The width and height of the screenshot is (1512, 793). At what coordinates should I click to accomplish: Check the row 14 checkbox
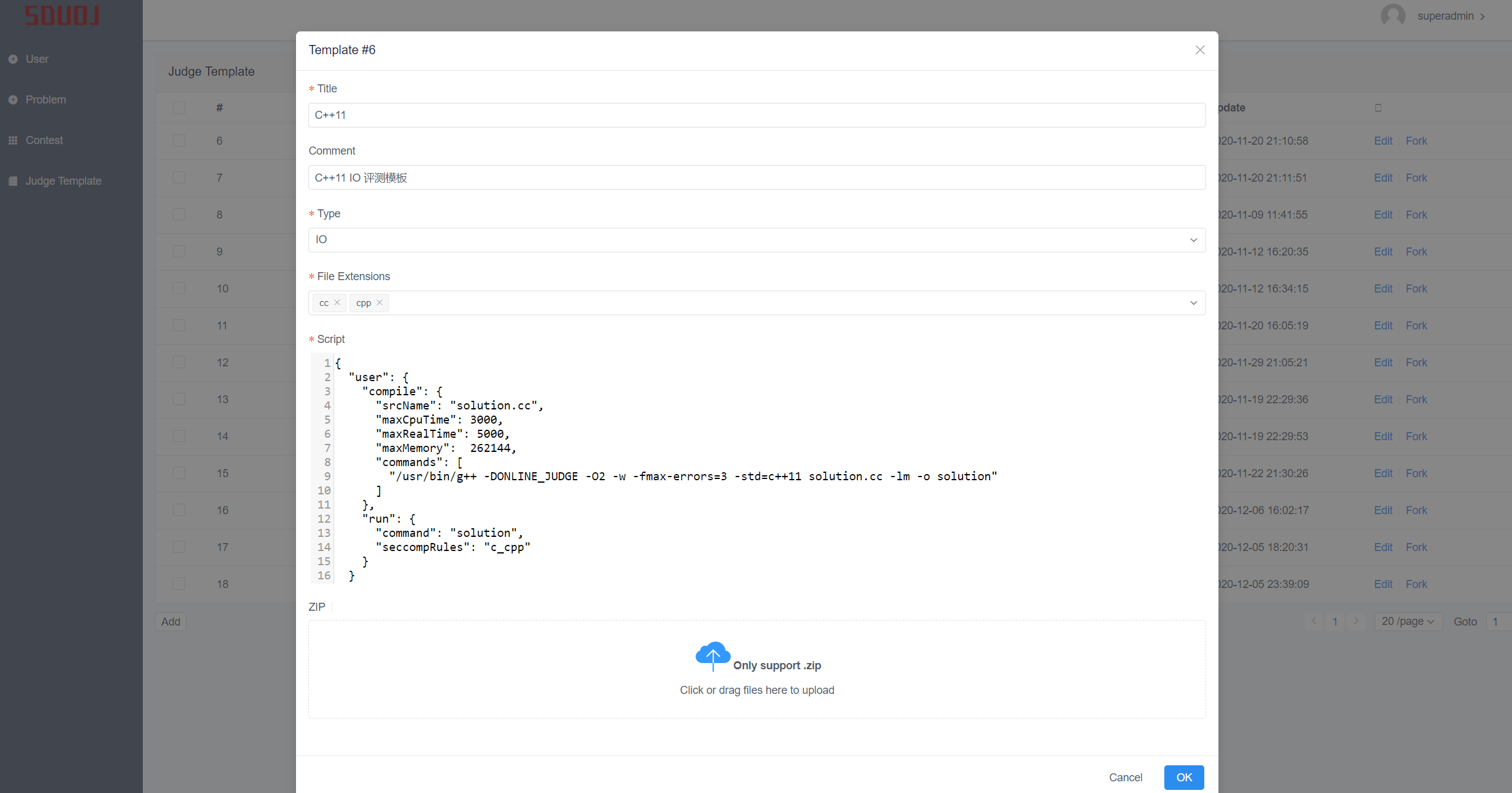179,436
